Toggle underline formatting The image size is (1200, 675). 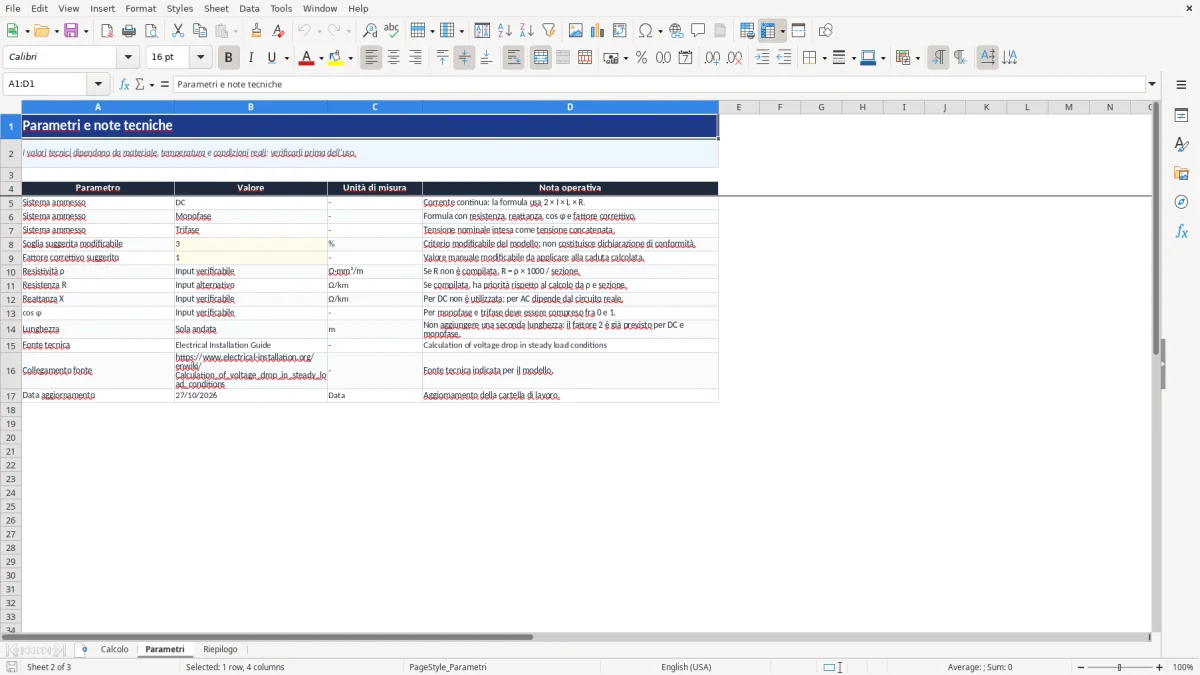(271, 58)
